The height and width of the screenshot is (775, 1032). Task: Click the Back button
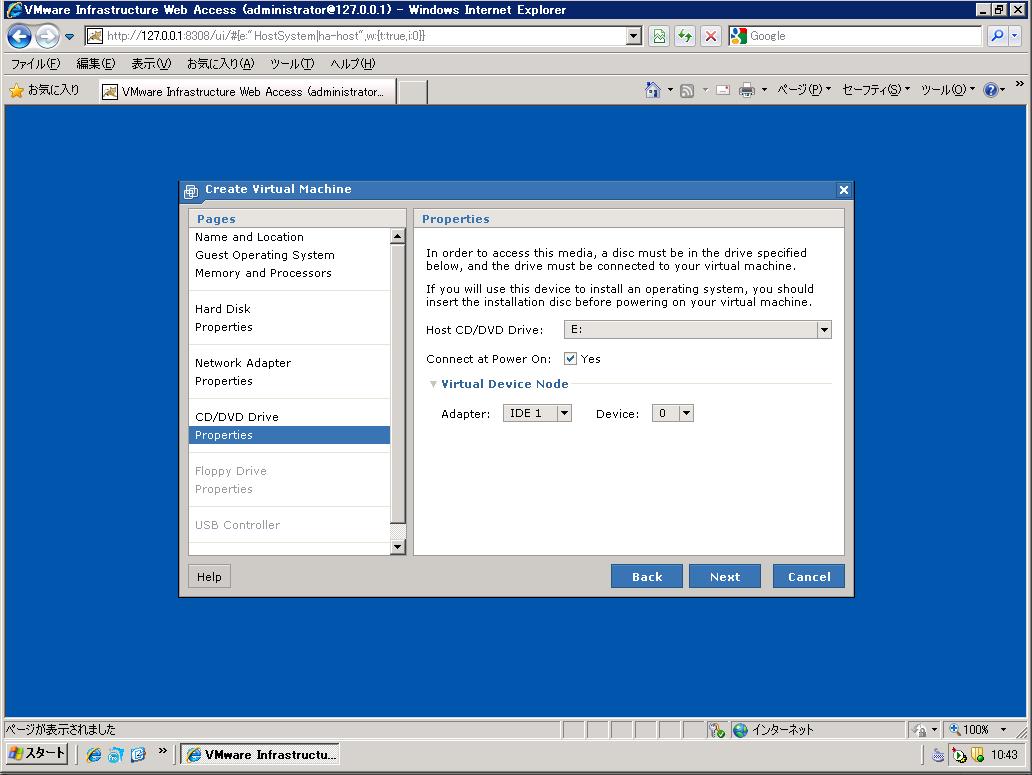click(x=646, y=576)
